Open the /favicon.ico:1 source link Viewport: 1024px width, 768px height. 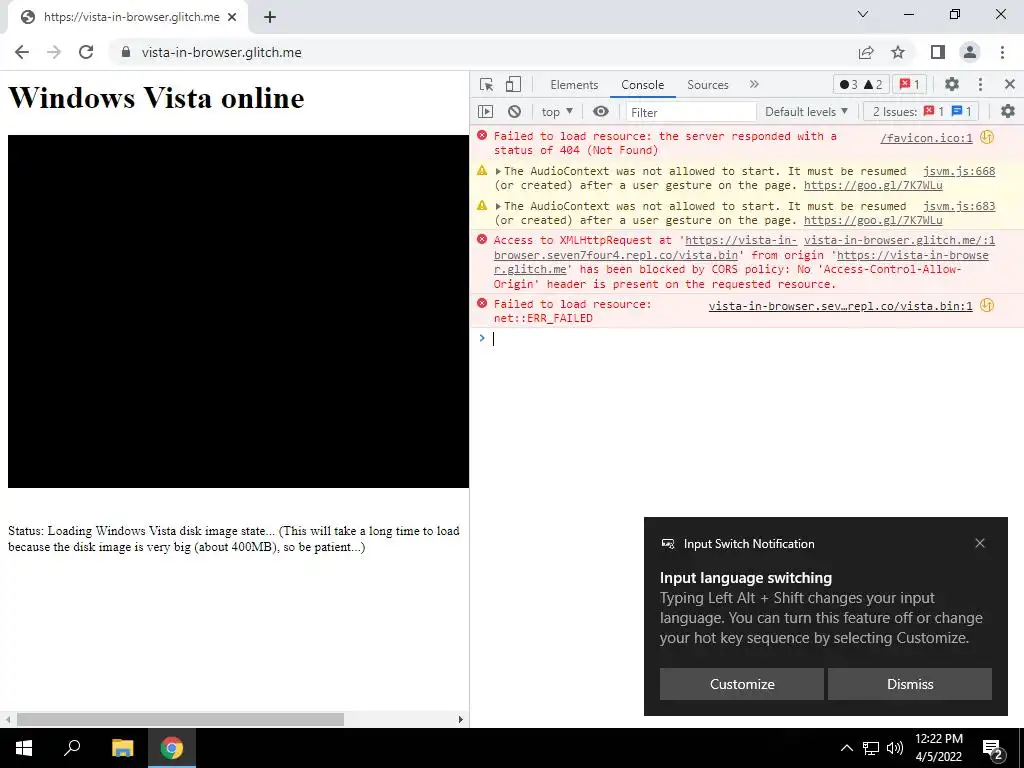926,138
